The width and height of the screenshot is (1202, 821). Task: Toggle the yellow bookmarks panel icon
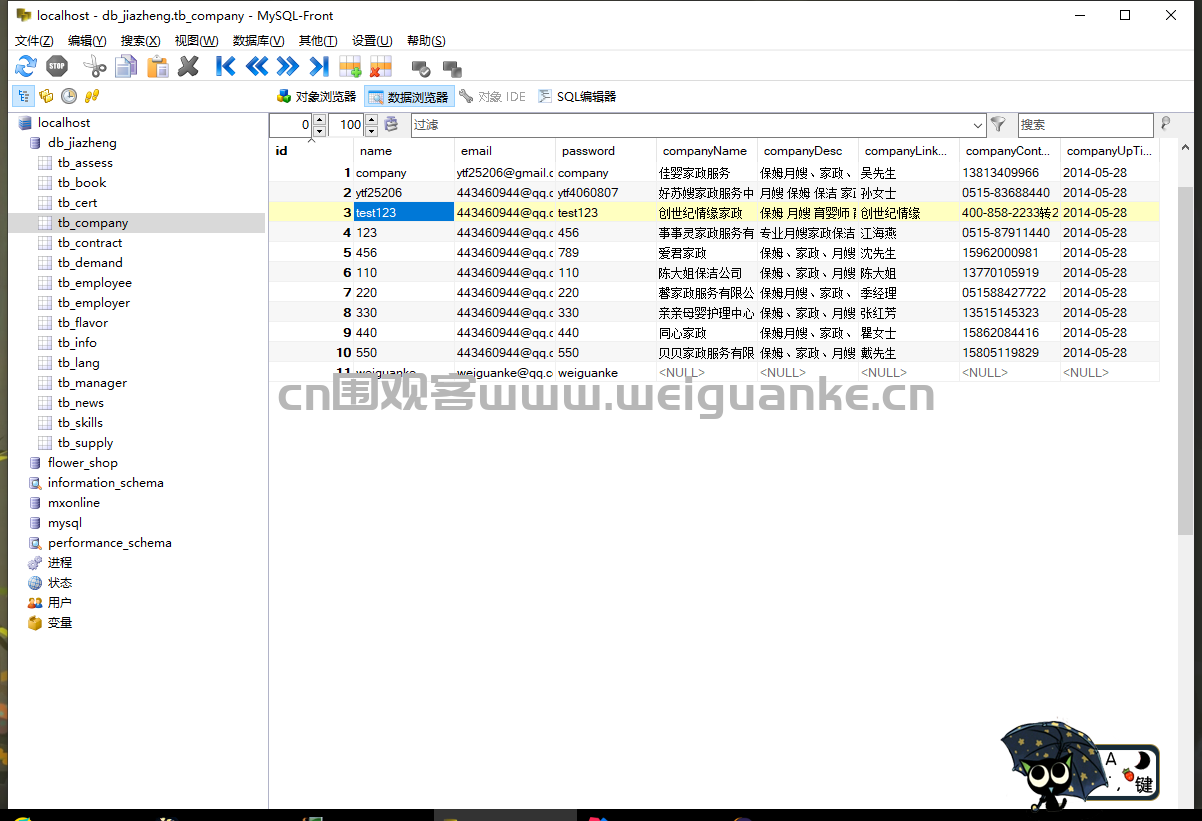[46, 96]
